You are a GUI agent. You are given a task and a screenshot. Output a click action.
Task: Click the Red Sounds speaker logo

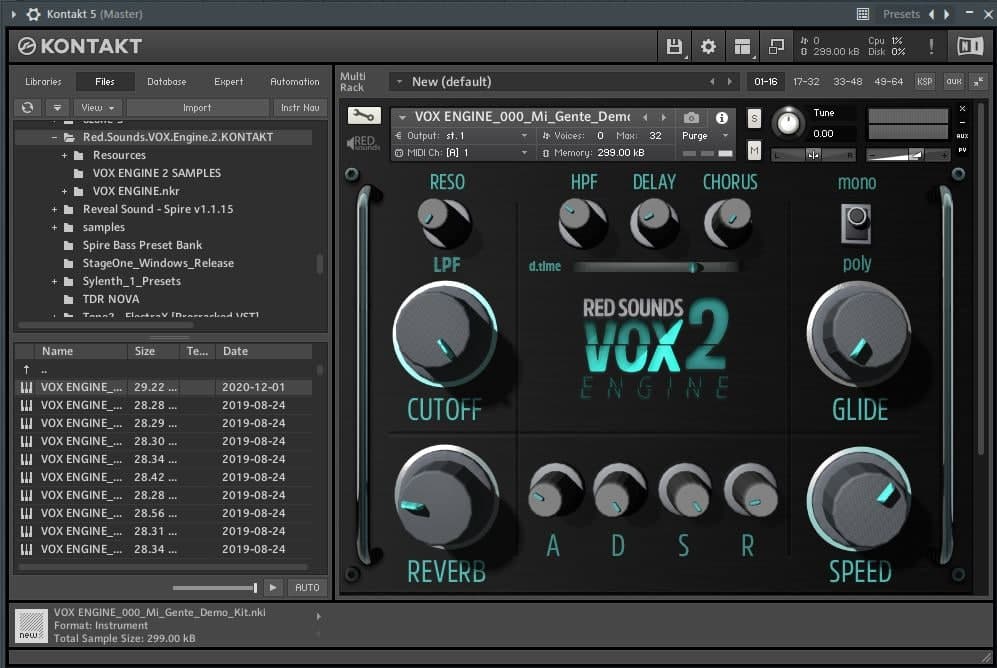pos(363,143)
